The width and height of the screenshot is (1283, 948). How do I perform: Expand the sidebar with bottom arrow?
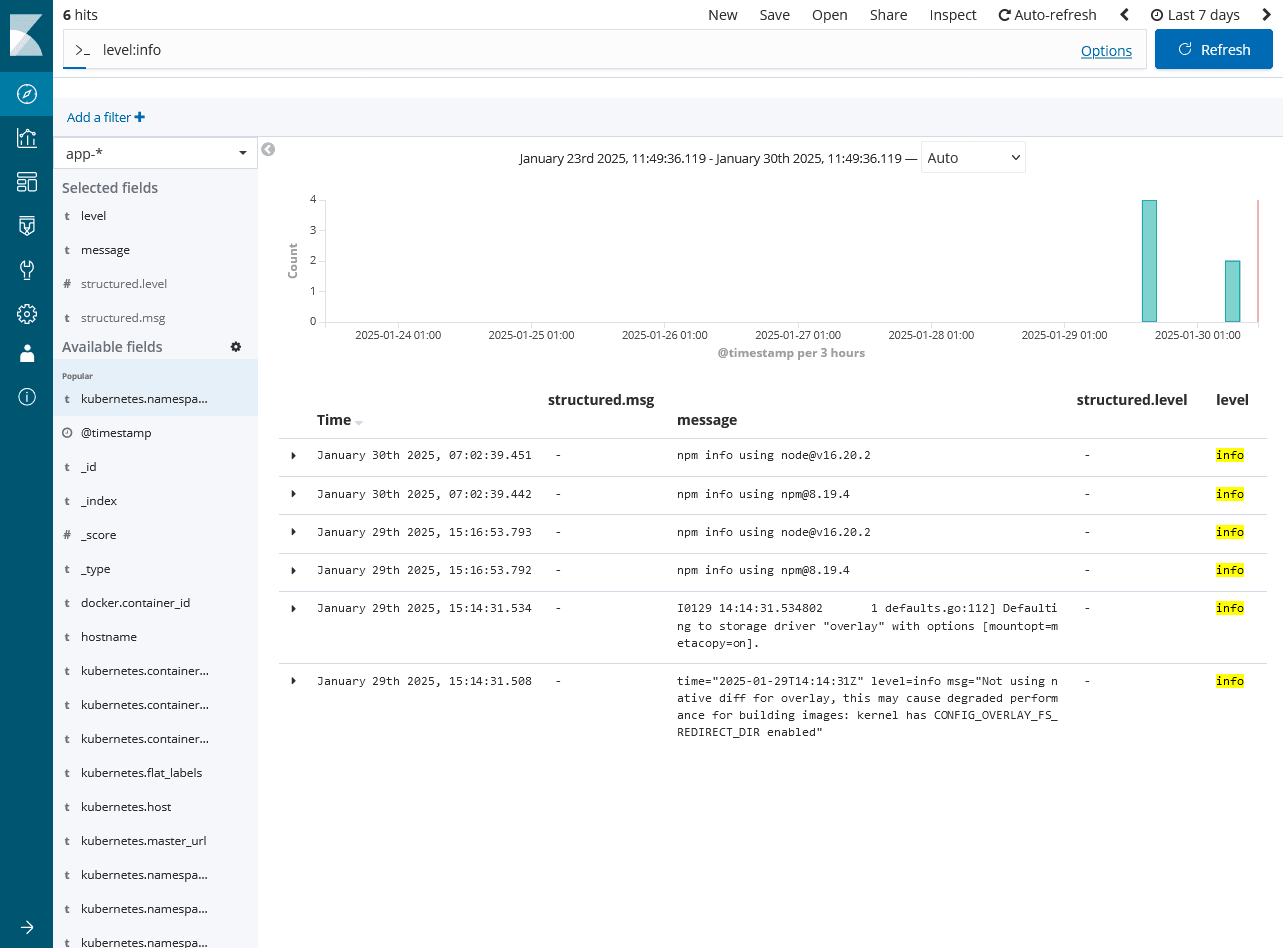click(26, 927)
